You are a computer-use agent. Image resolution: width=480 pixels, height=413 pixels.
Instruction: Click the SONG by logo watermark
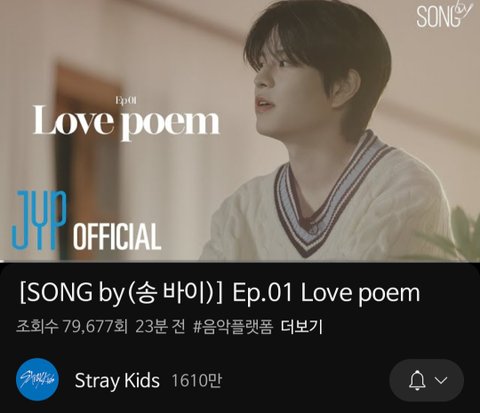444,15
